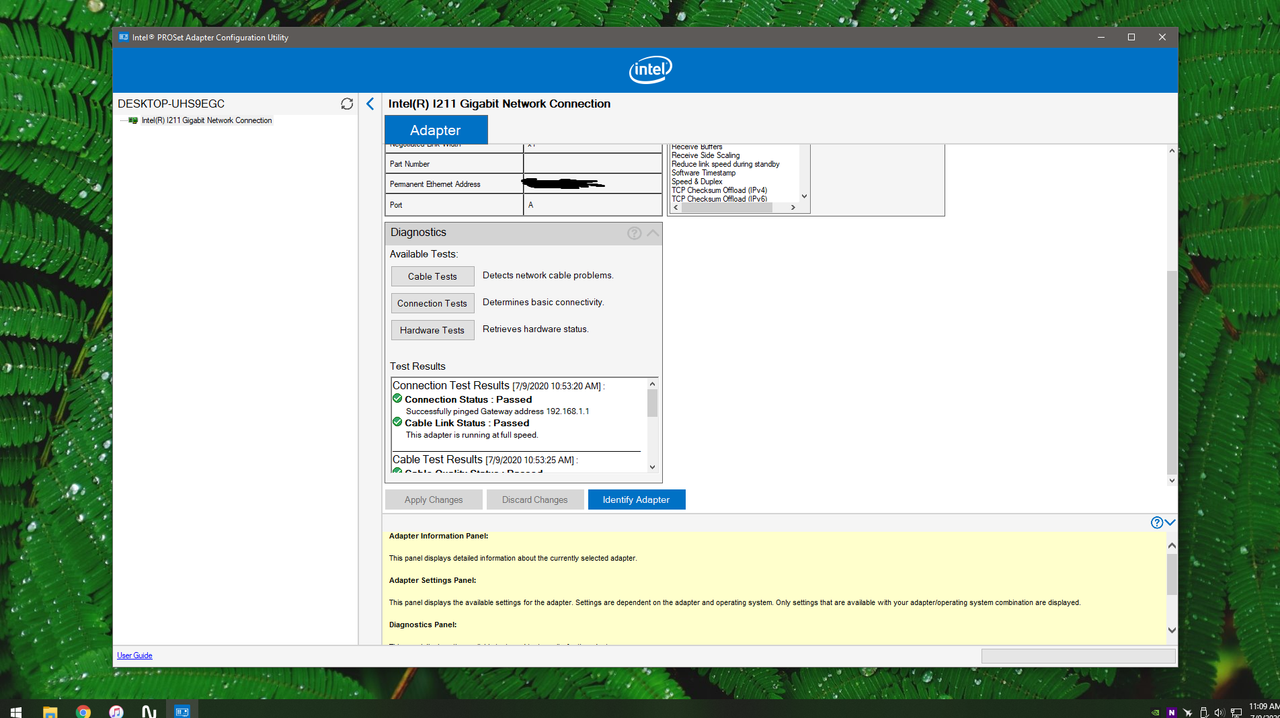This screenshot has width=1280, height=718.
Task: Open Intel PROSet utility taskbar icon
Action: [182, 711]
